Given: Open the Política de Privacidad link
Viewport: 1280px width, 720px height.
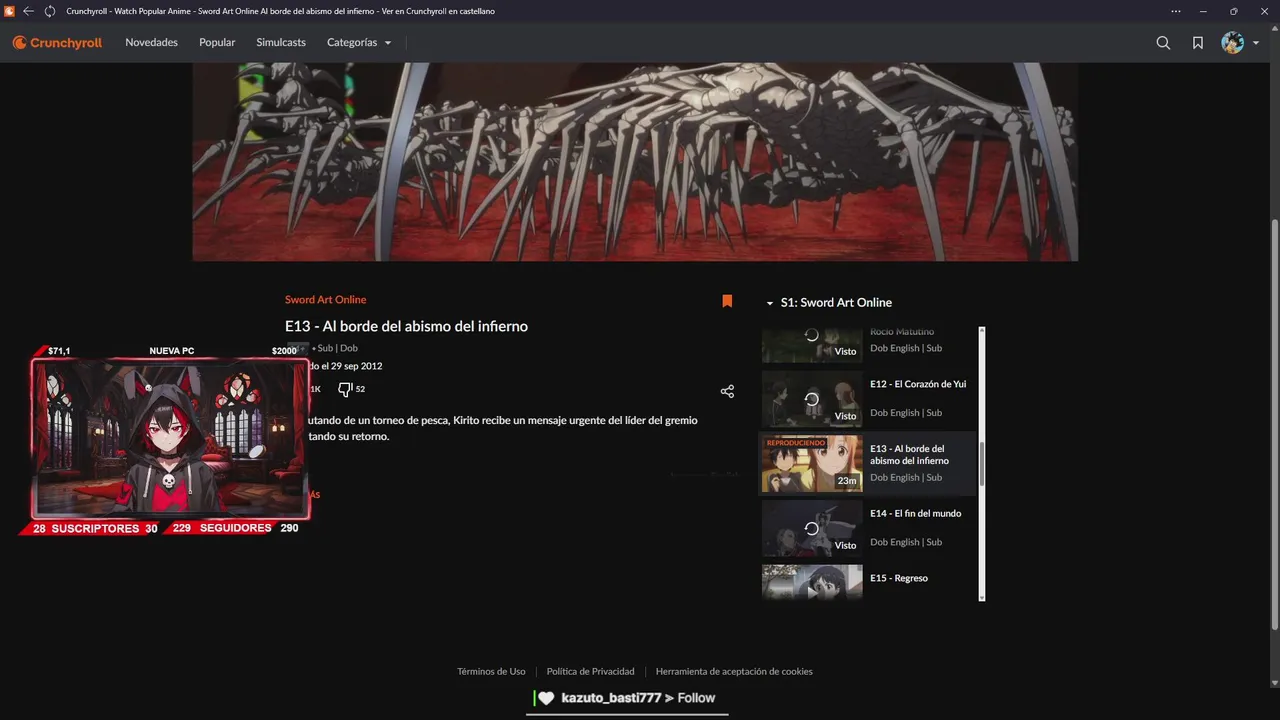Looking at the screenshot, I should [590, 672].
